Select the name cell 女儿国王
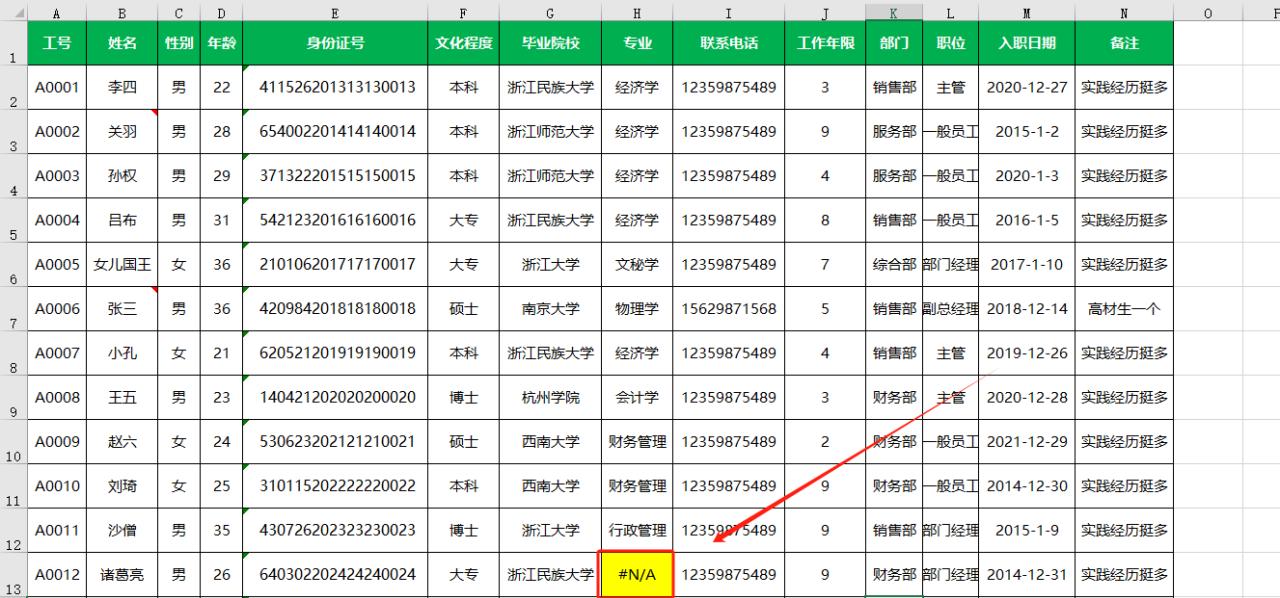 click(x=122, y=265)
